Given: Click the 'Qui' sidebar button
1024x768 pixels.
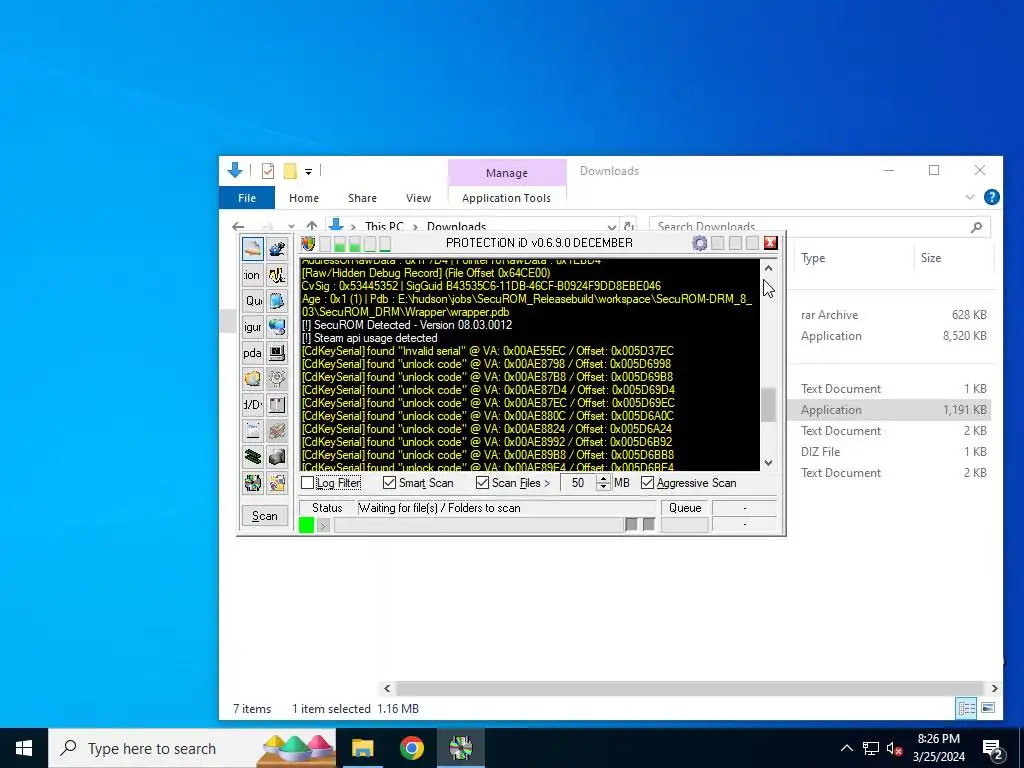Looking at the screenshot, I should click(x=253, y=301).
